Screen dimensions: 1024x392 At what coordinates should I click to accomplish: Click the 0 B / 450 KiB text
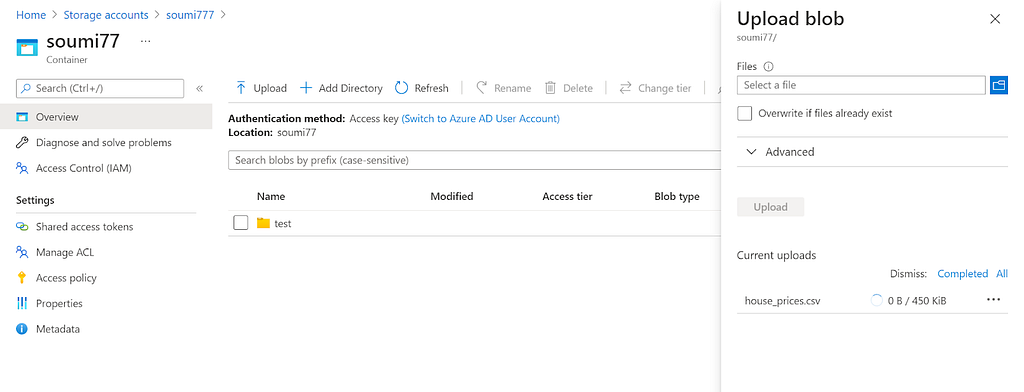click(917, 301)
